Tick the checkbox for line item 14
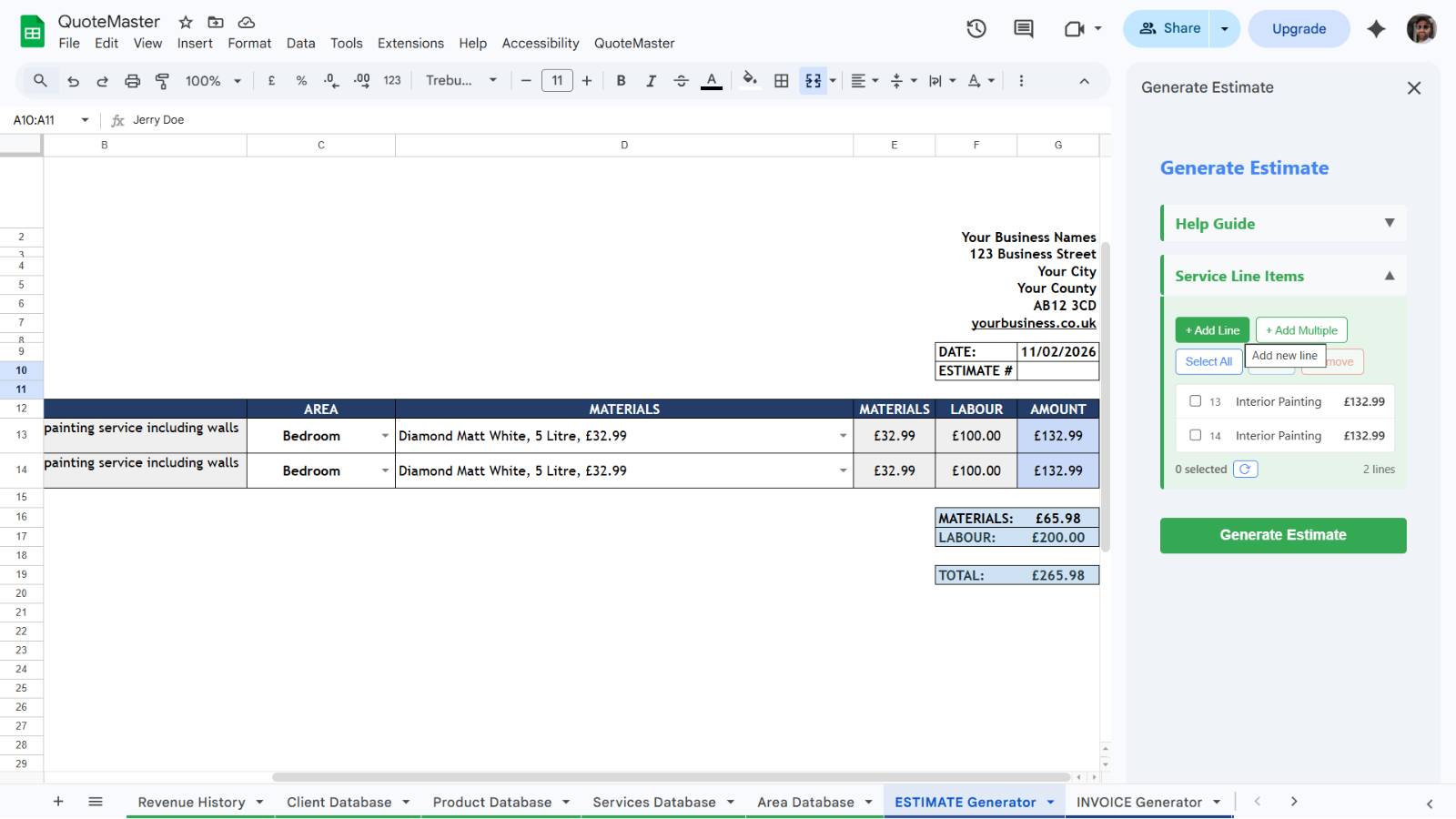The width and height of the screenshot is (1456, 819). [1195, 435]
